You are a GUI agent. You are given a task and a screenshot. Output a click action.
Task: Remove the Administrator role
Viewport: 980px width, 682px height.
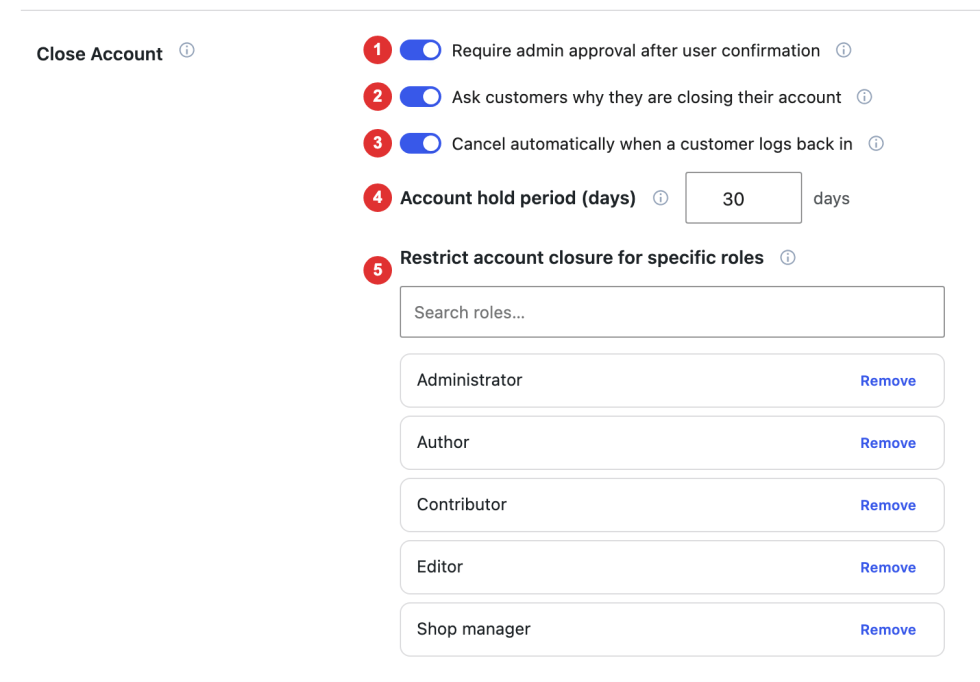coord(888,381)
